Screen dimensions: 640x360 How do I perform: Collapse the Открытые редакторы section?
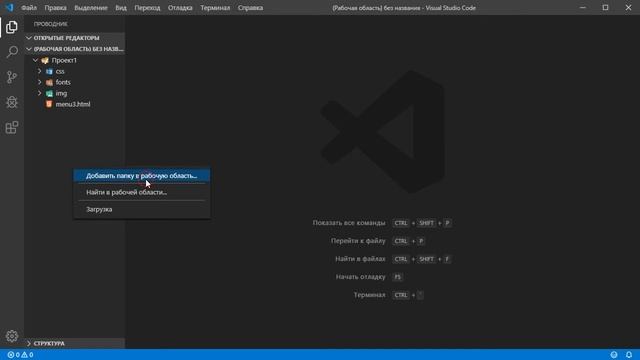29,38
